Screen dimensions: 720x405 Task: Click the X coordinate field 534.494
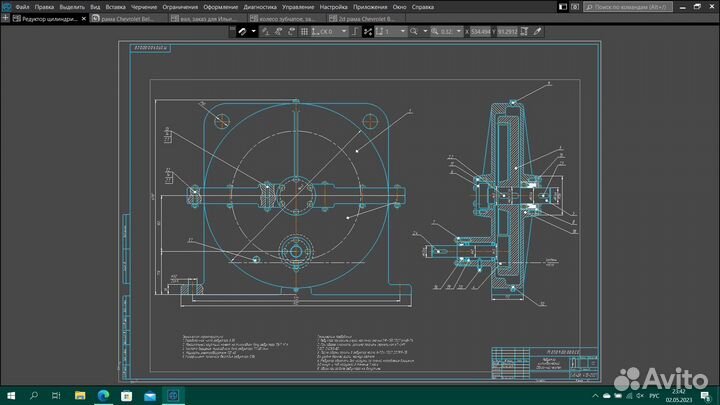[x=480, y=31]
